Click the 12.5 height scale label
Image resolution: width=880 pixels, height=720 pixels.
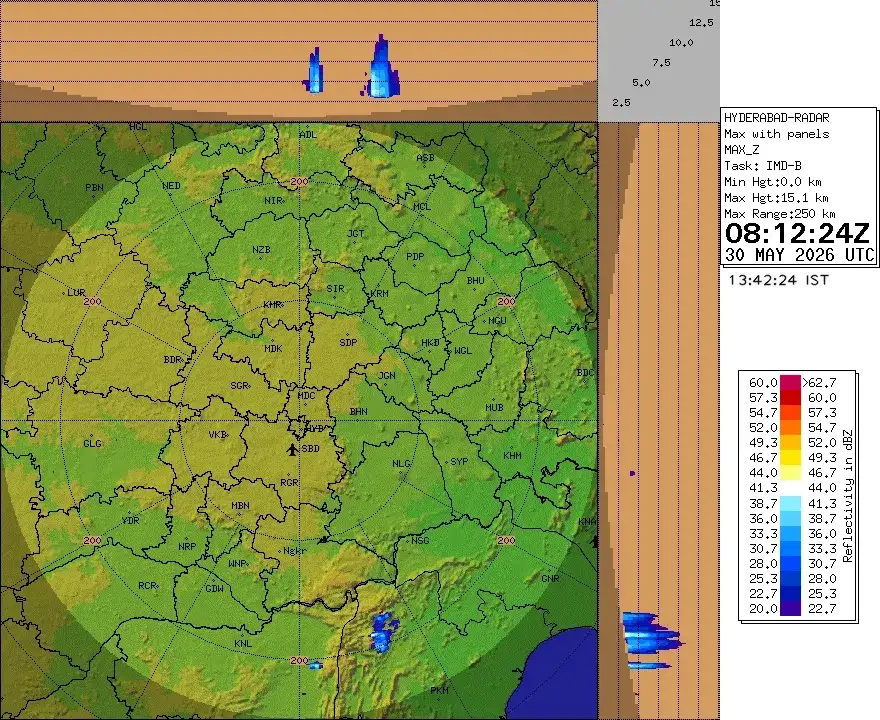701,22
